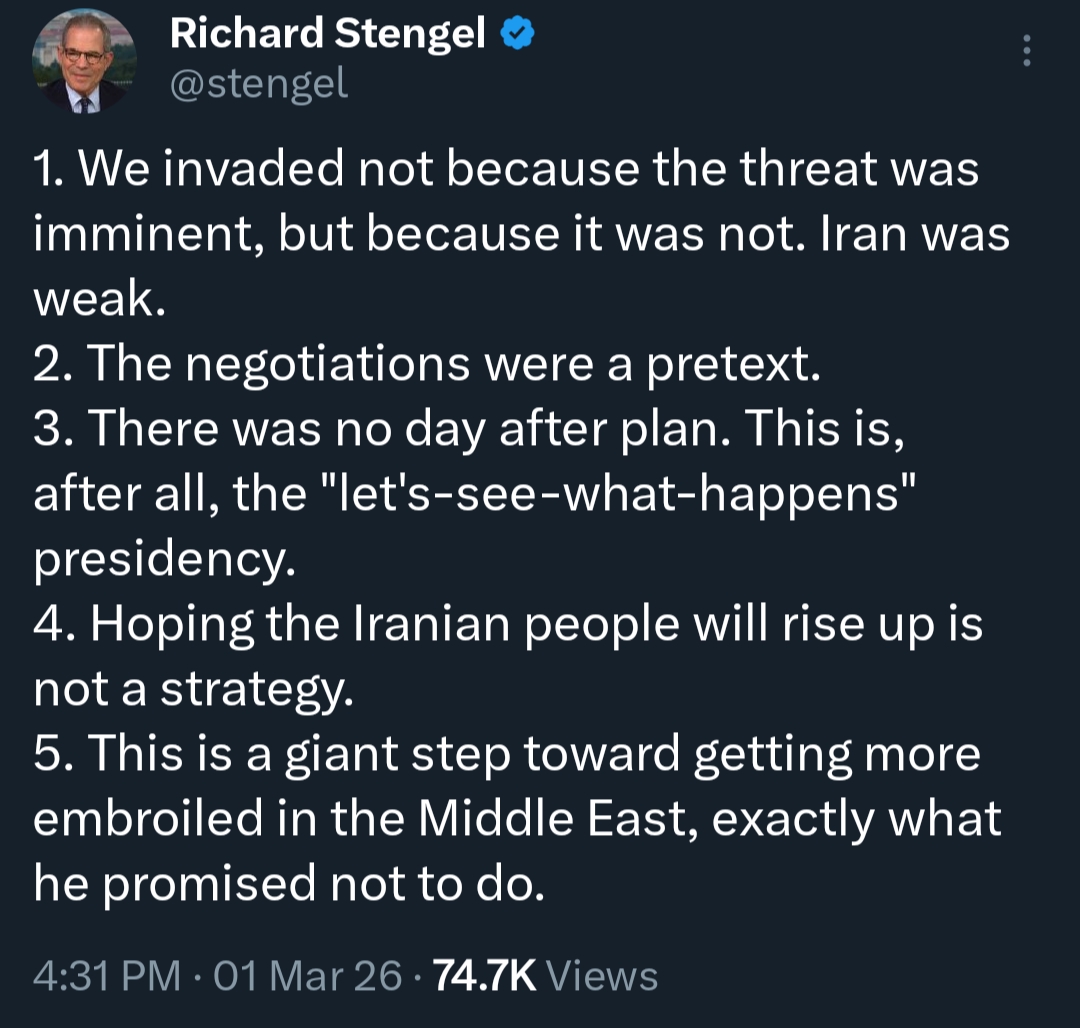The width and height of the screenshot is (1080, 1028).
Task: Click the Richard Stengel display name
Action: (327, 34)
